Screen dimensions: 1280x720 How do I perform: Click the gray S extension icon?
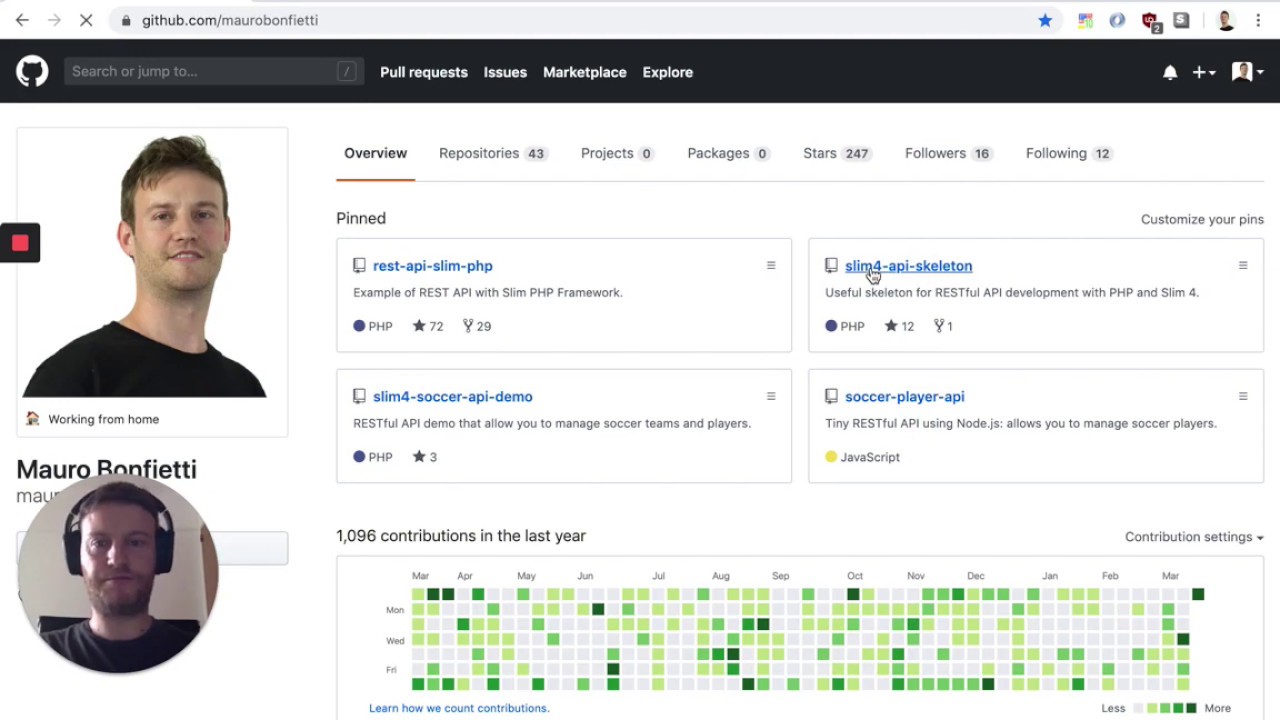tap(1182, 20)
